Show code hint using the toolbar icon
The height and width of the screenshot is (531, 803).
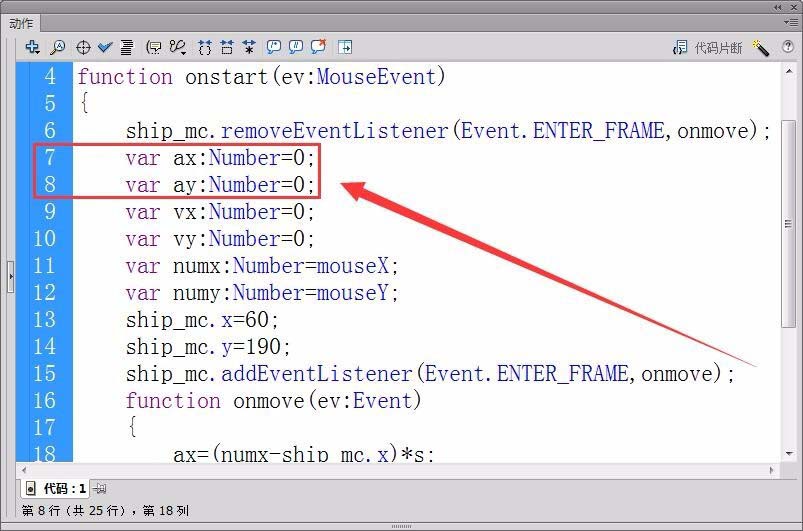[x=154, y=48]
